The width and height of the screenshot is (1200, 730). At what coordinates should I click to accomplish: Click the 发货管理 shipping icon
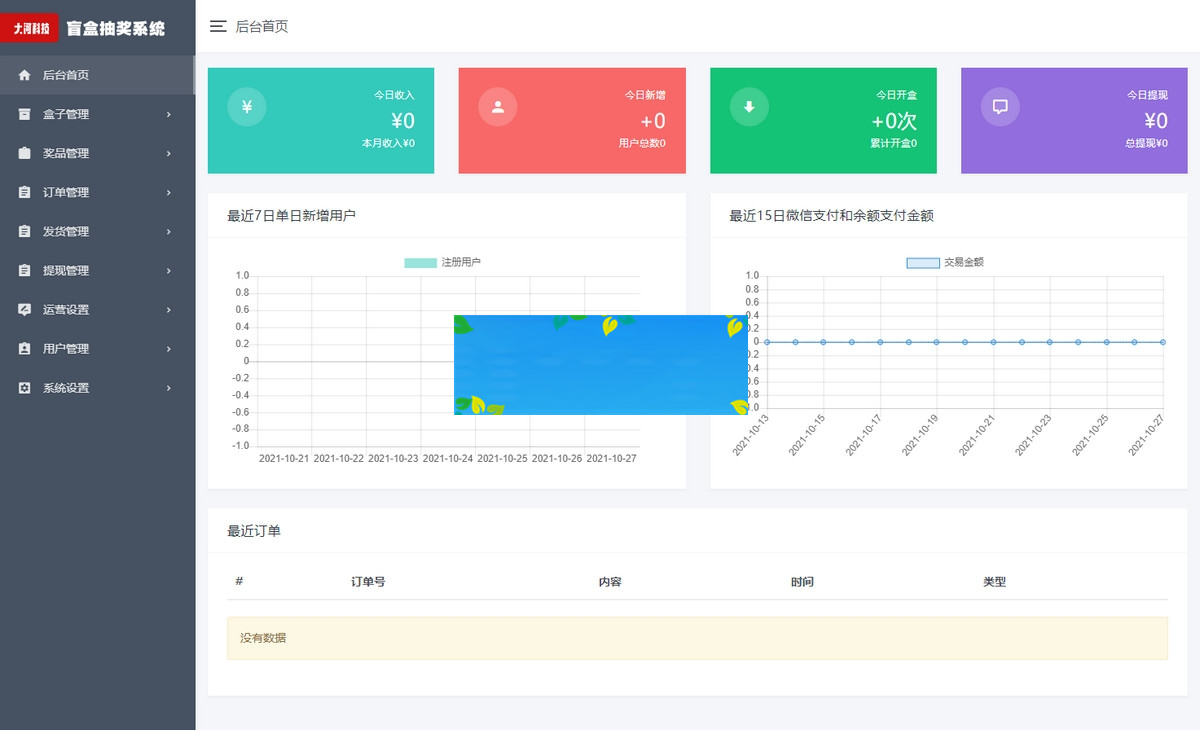point(22,231)
